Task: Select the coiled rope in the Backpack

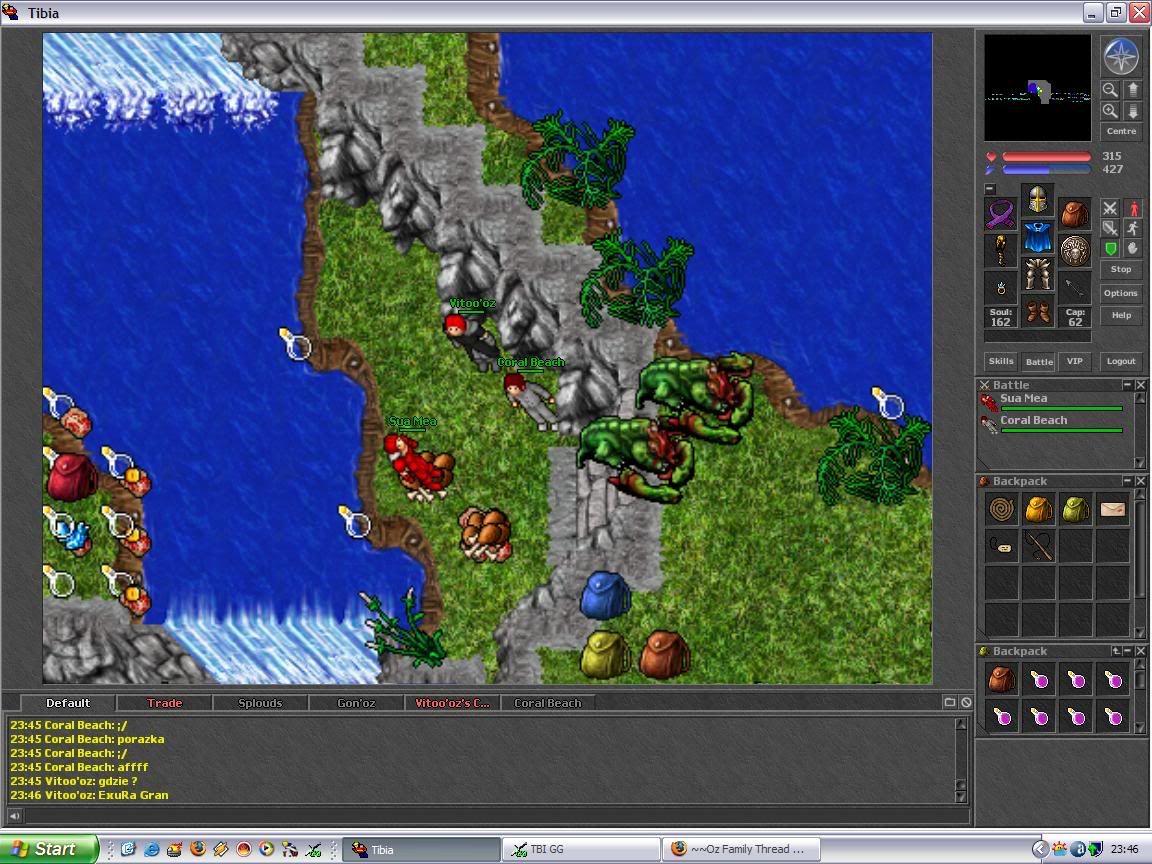Action: pos(1001,509)
